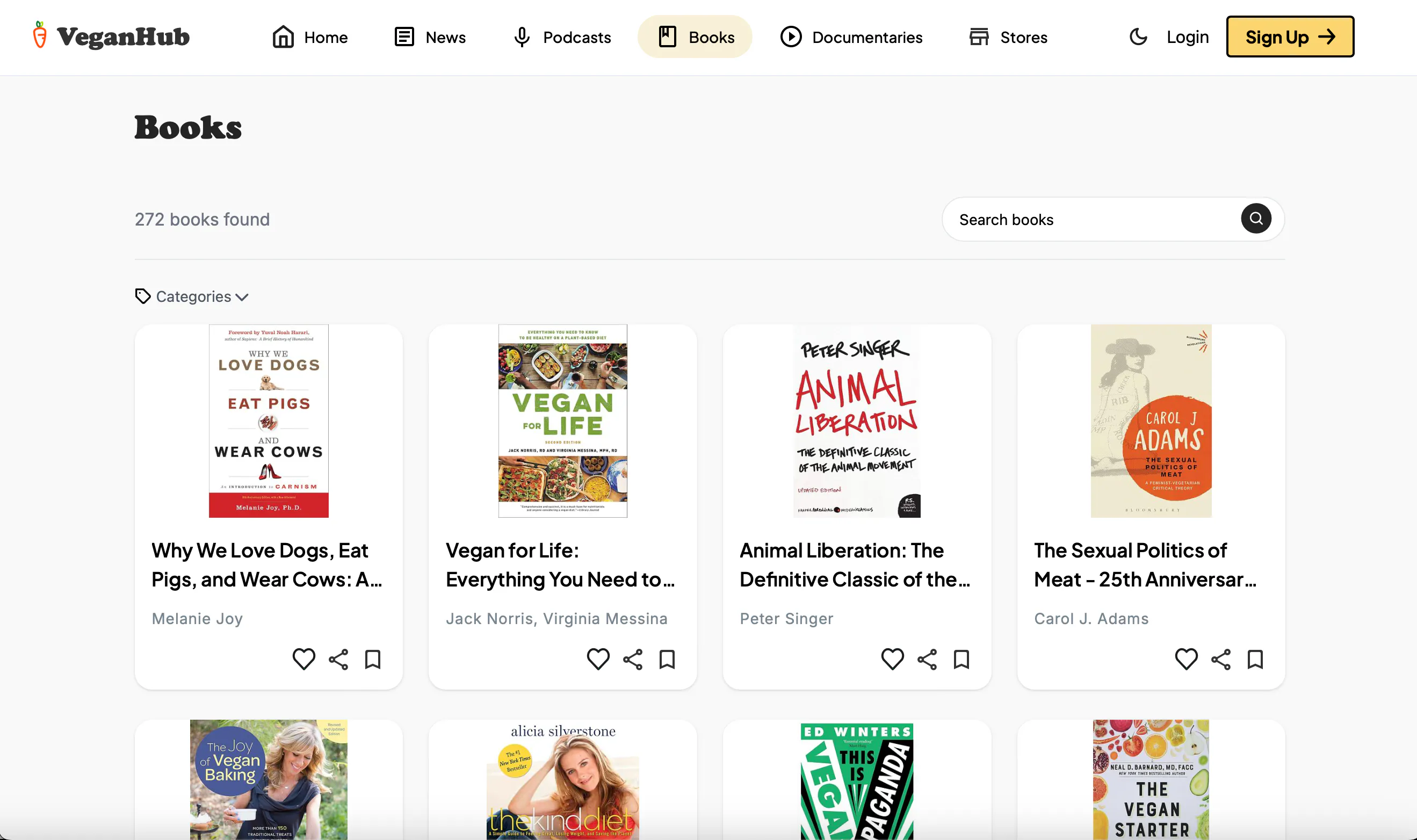The height and width of the screenshot is (840, 1417).
Task: Expand the Categories dropdown chevron
Action: pyautogui.click(x=242, y=297)
